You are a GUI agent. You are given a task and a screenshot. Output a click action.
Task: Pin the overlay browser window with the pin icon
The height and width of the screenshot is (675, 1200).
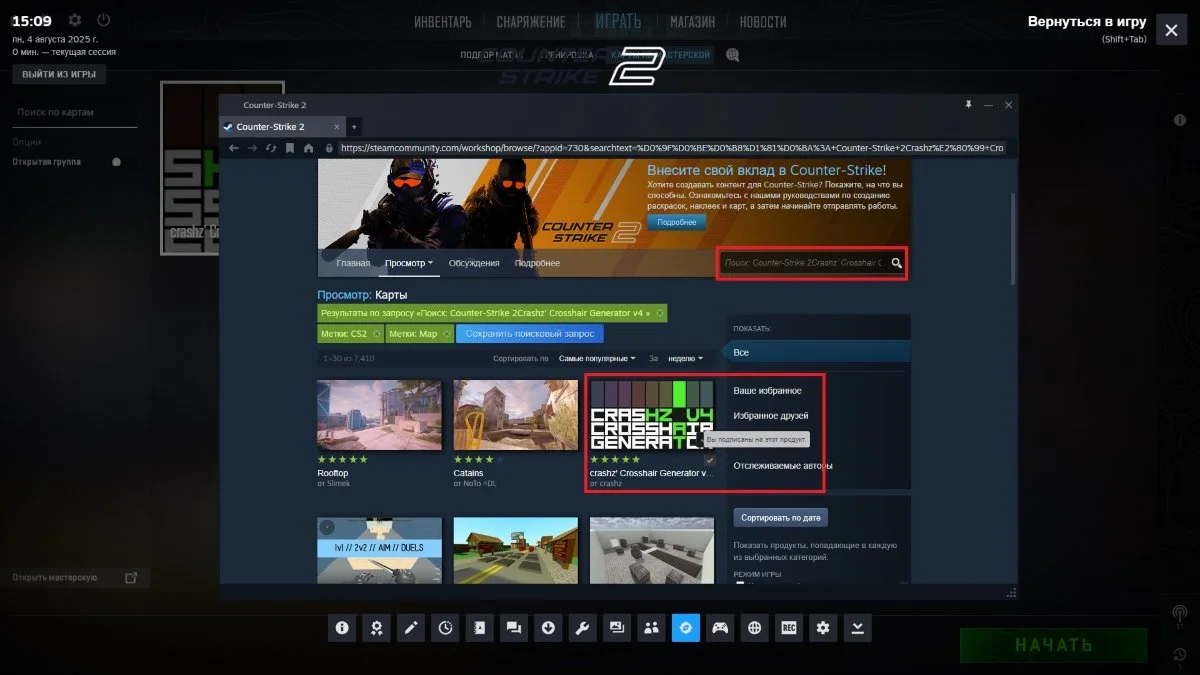967,105
